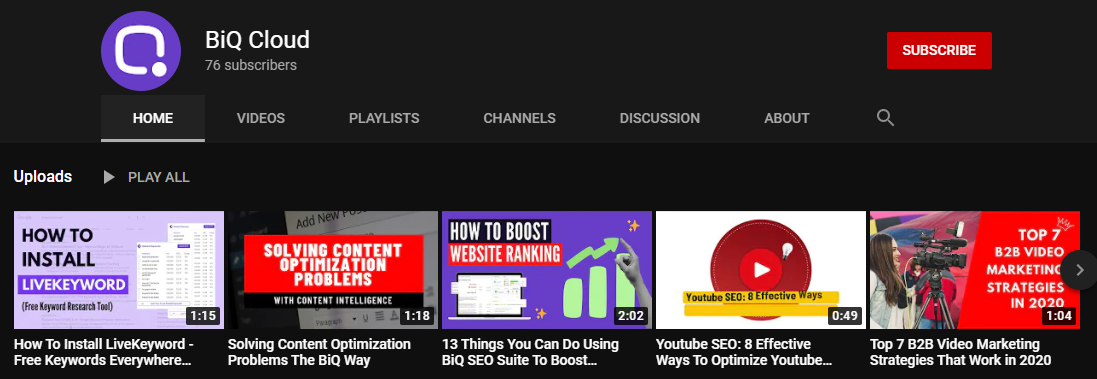Click the 1:04 duration badge
1097x379 pixels.
(x=1059, y=315)
